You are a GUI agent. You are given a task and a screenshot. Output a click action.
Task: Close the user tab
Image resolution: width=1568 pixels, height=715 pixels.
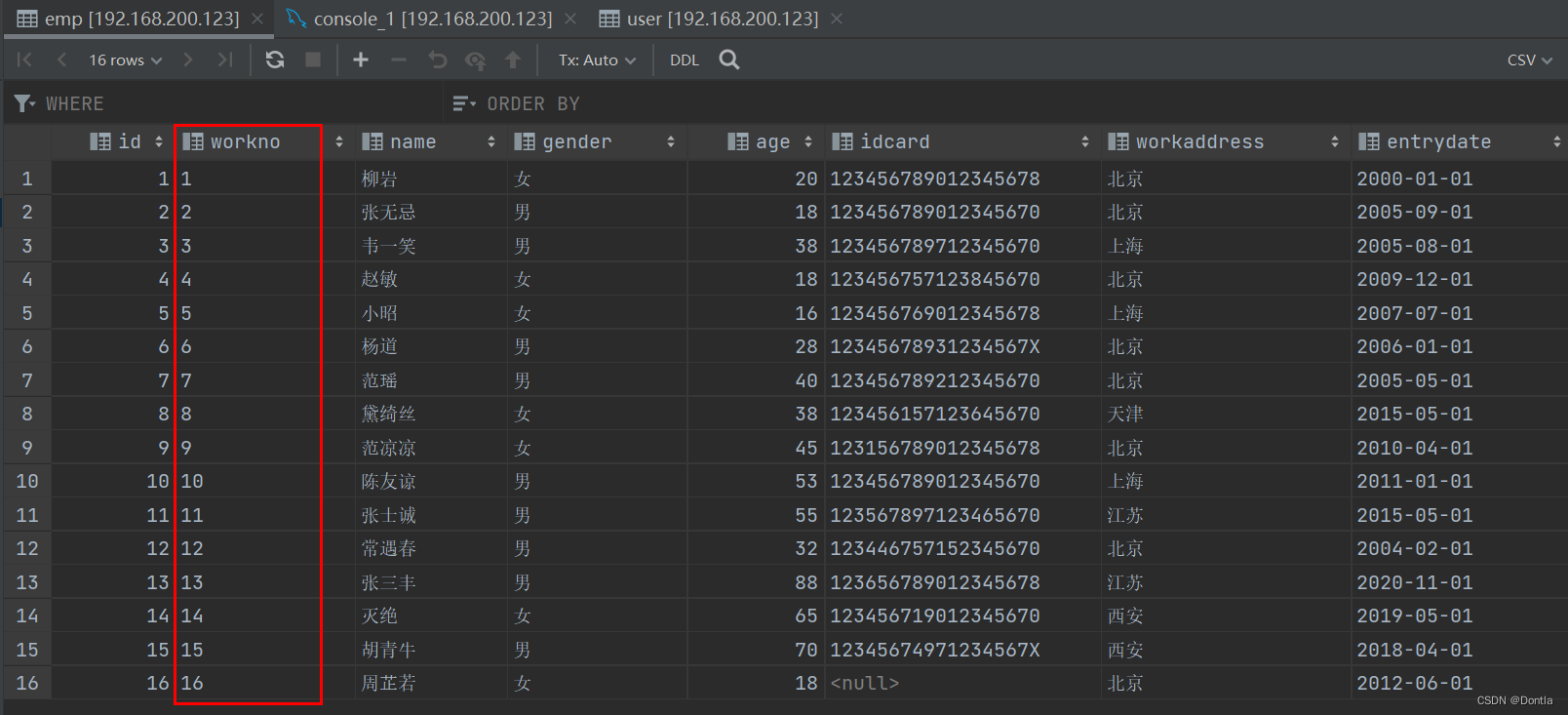pos(837,19)
